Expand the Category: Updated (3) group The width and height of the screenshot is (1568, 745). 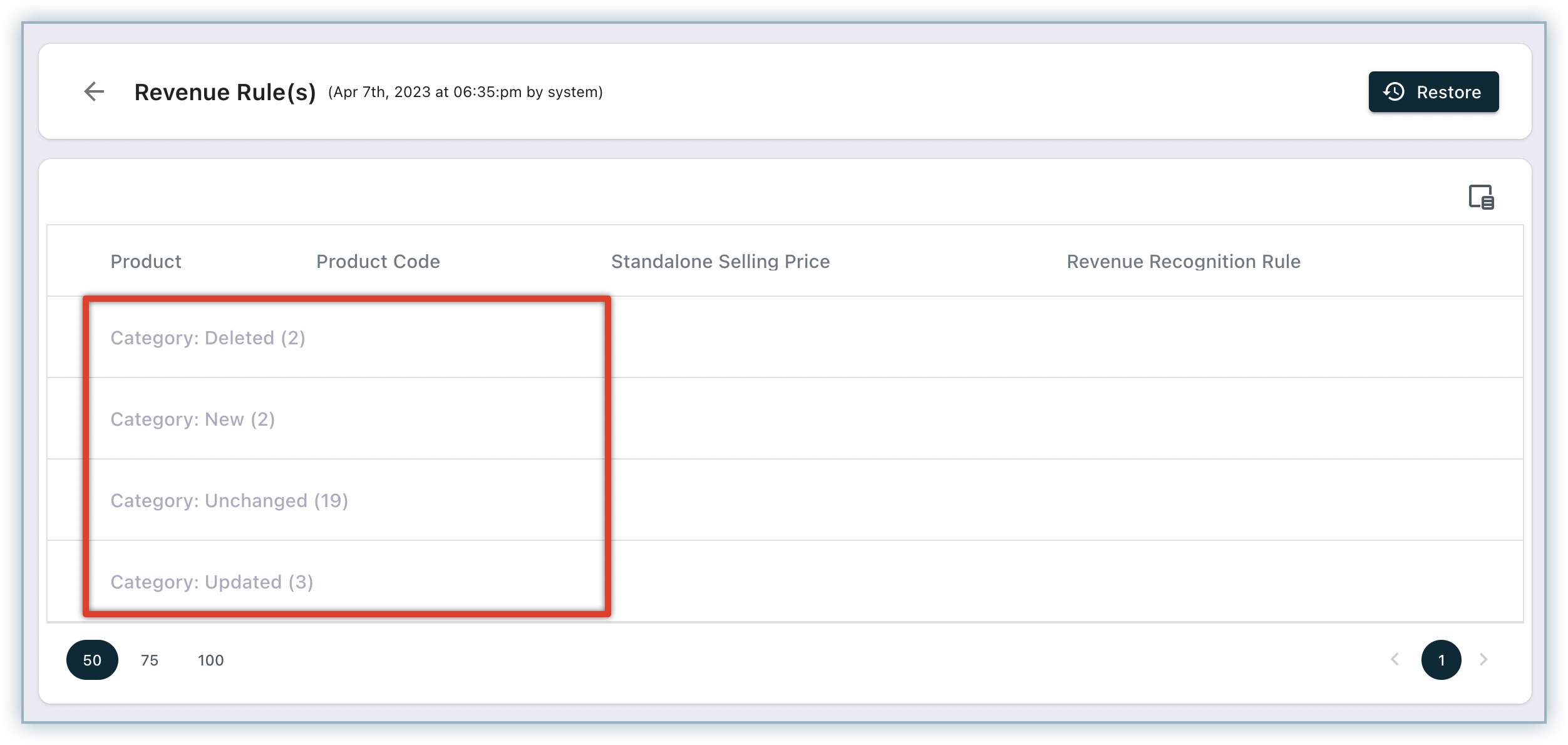(212, 582)
